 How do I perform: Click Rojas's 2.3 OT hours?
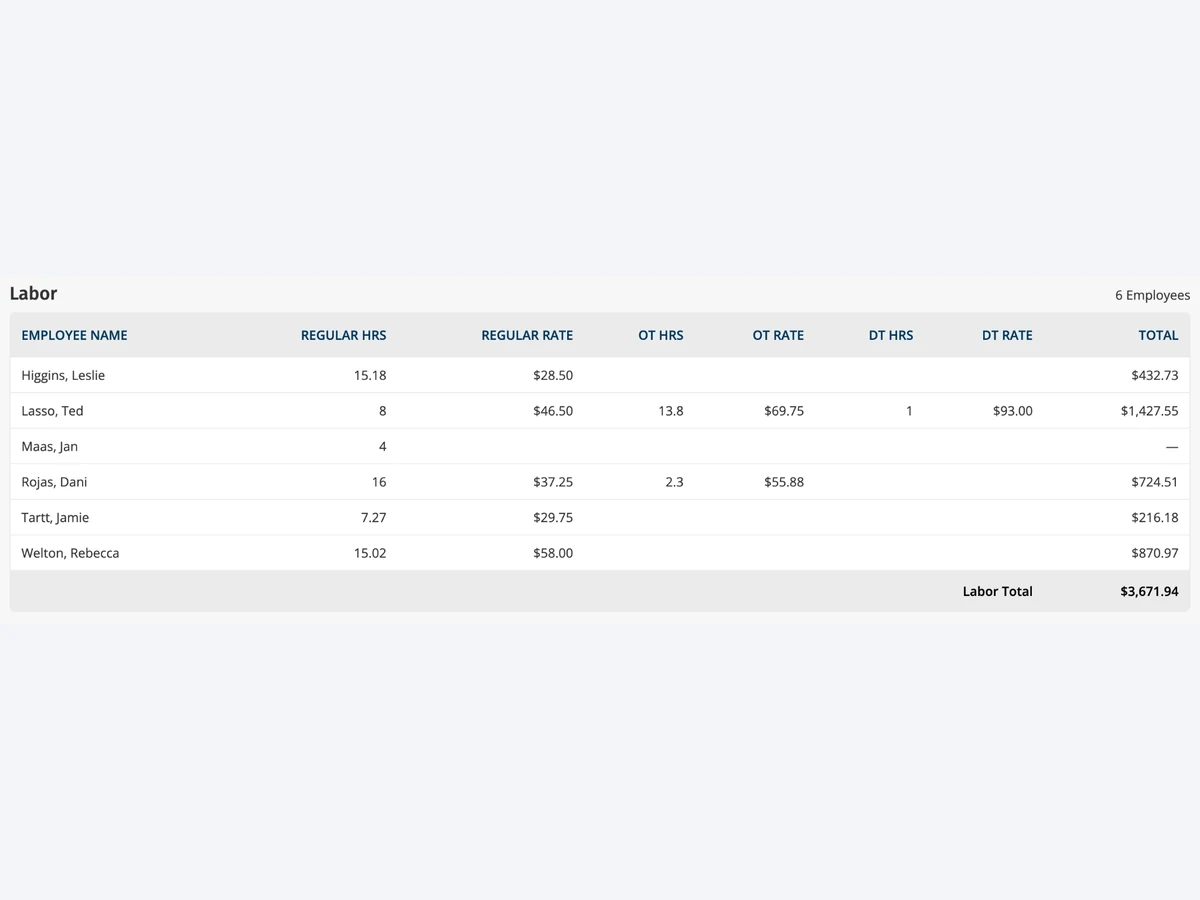pos(674,482)
